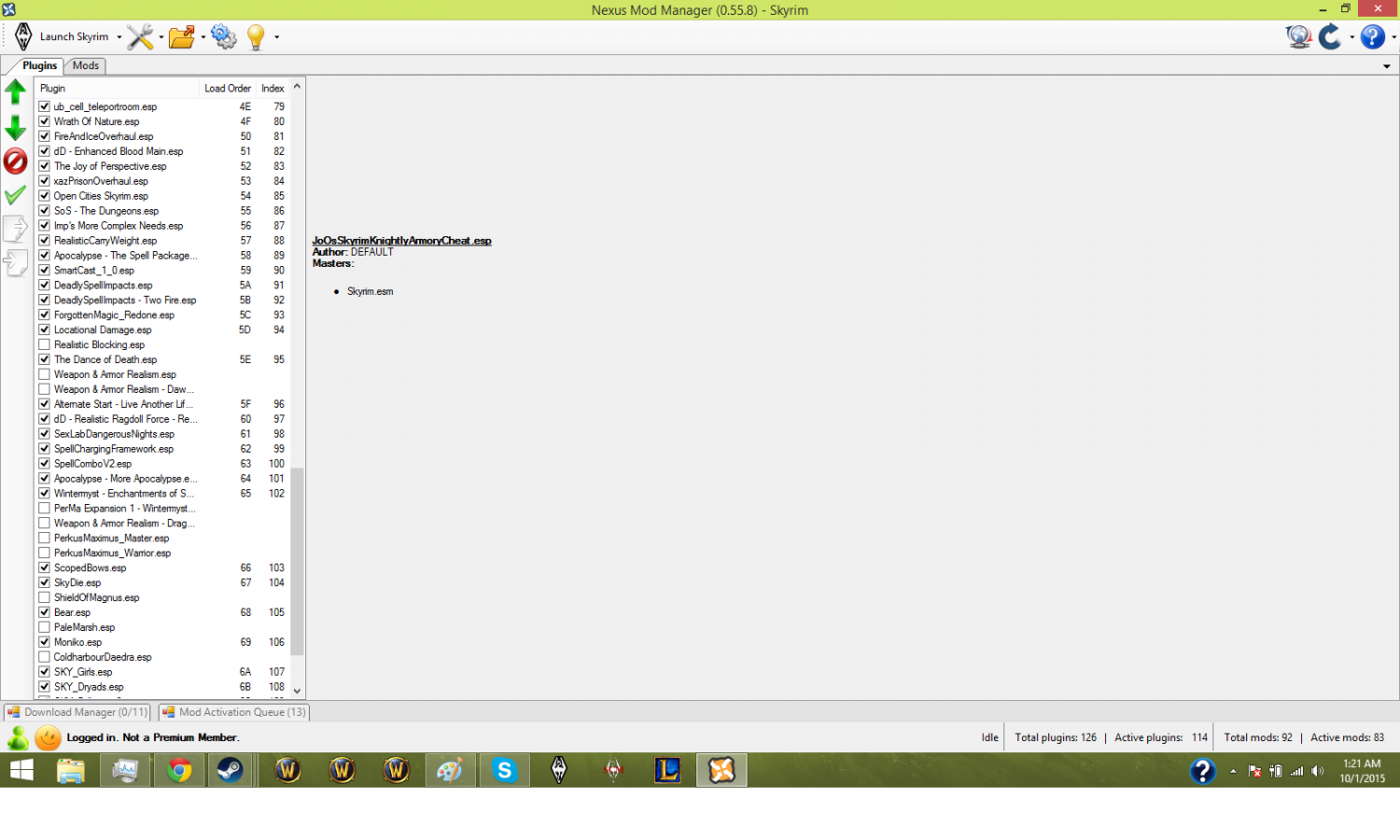The width and height of the screenshot is (1400, 840).
Task: Open the dropdown arrow beside the lightbulb
Action: point(276,37)
